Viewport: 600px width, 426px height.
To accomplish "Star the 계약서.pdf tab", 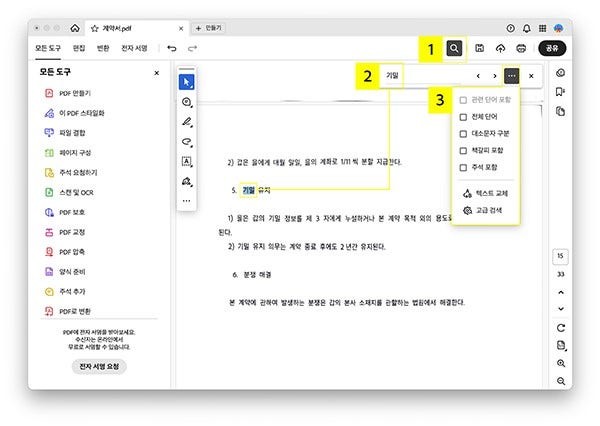I will pos(95,28).
